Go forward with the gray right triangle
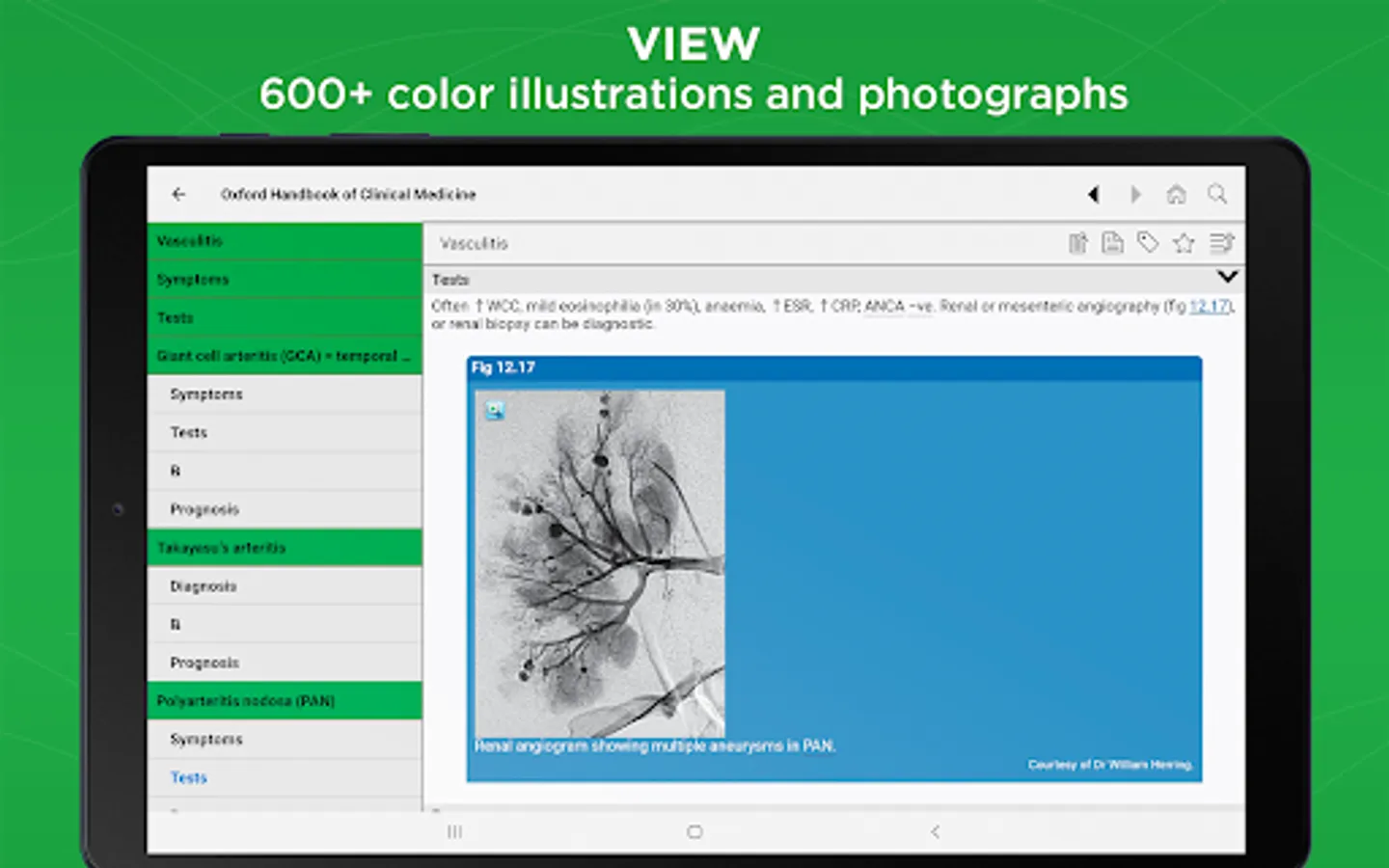The image size is (1389, 868). pos(1135,194)
